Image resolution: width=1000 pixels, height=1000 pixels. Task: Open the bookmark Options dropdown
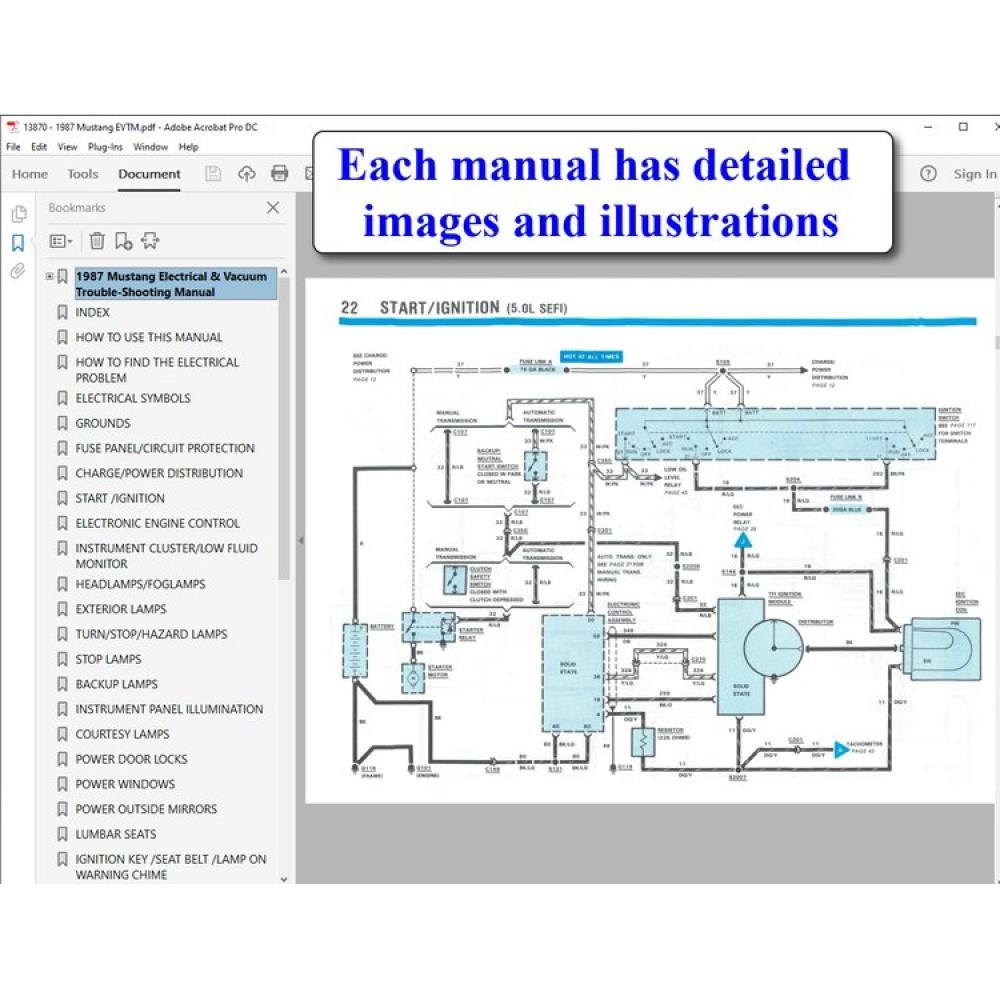coord(61,241)
